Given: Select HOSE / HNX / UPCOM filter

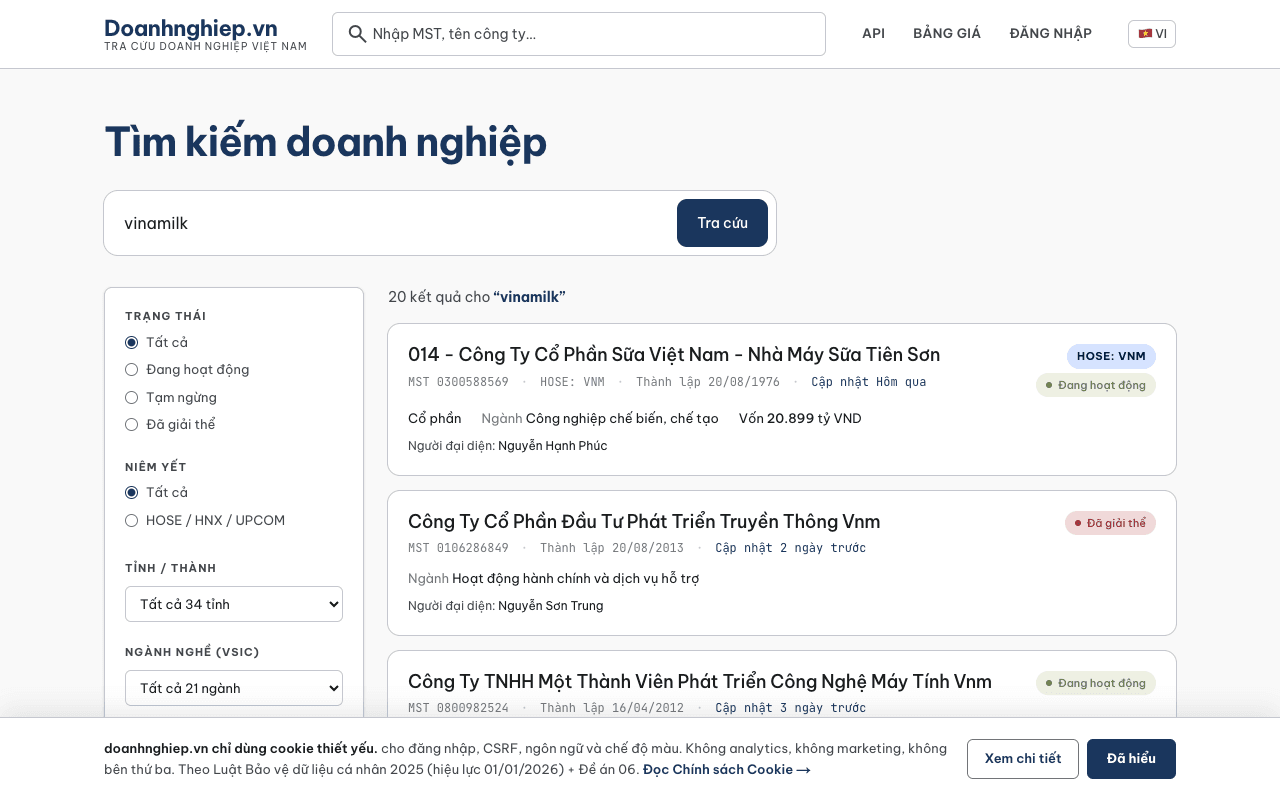Looking at the screenshot, I should click(131, 520).
